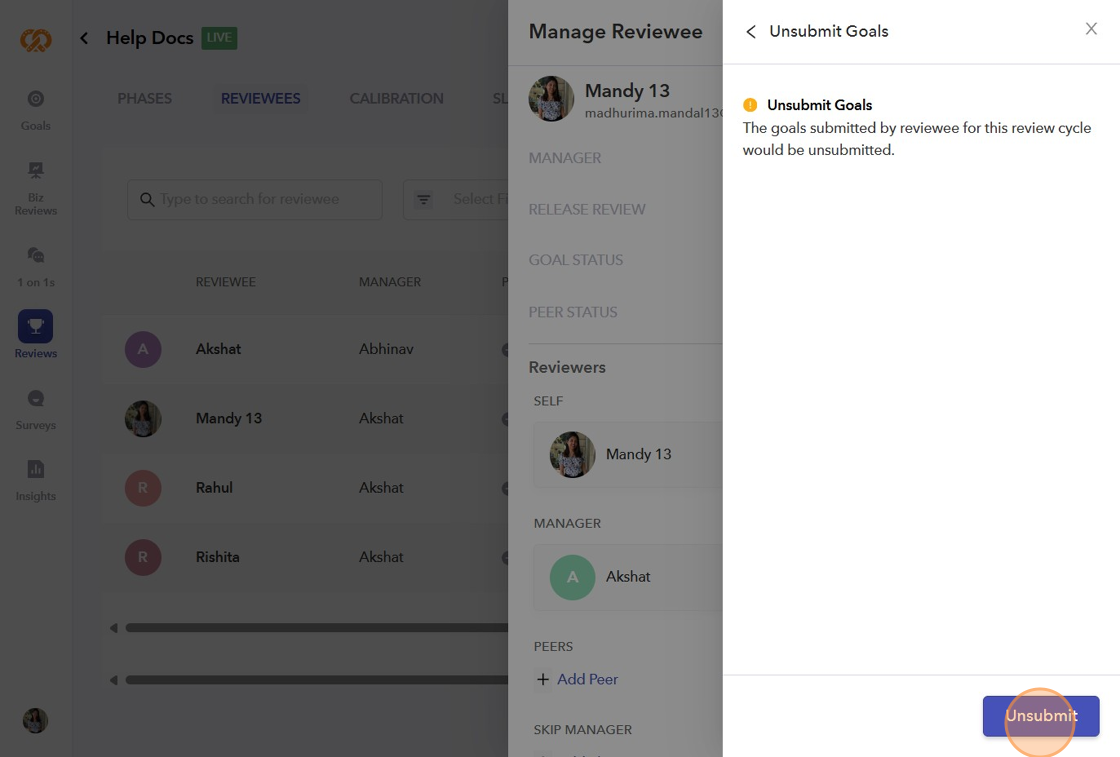Go to the 1 on 1s section

[x=35, y=267]
